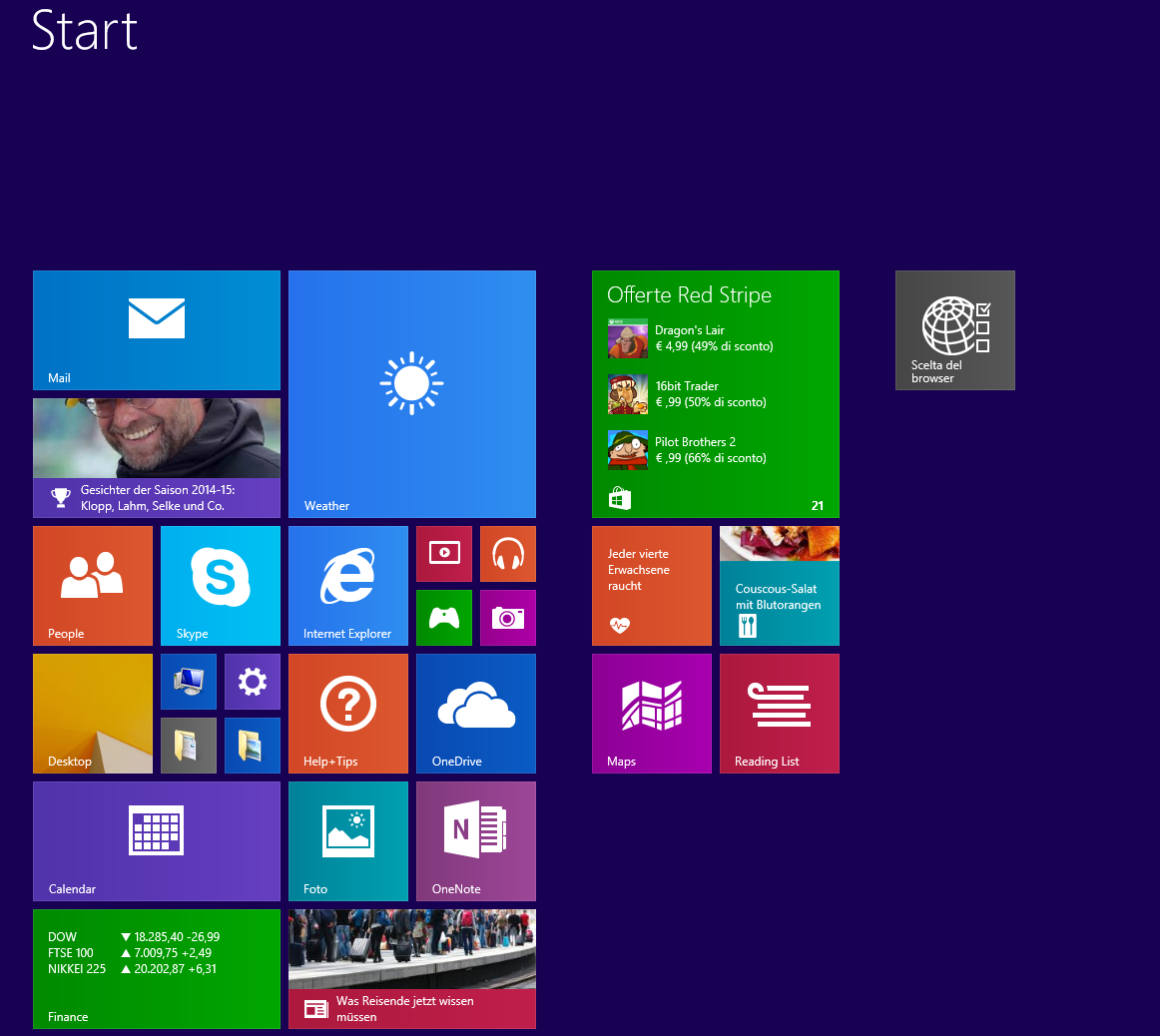The width and height of the screenshot is (1160, 1036).
Task: Open the Help+Tips tile
Action: click(x=348, y=714)
